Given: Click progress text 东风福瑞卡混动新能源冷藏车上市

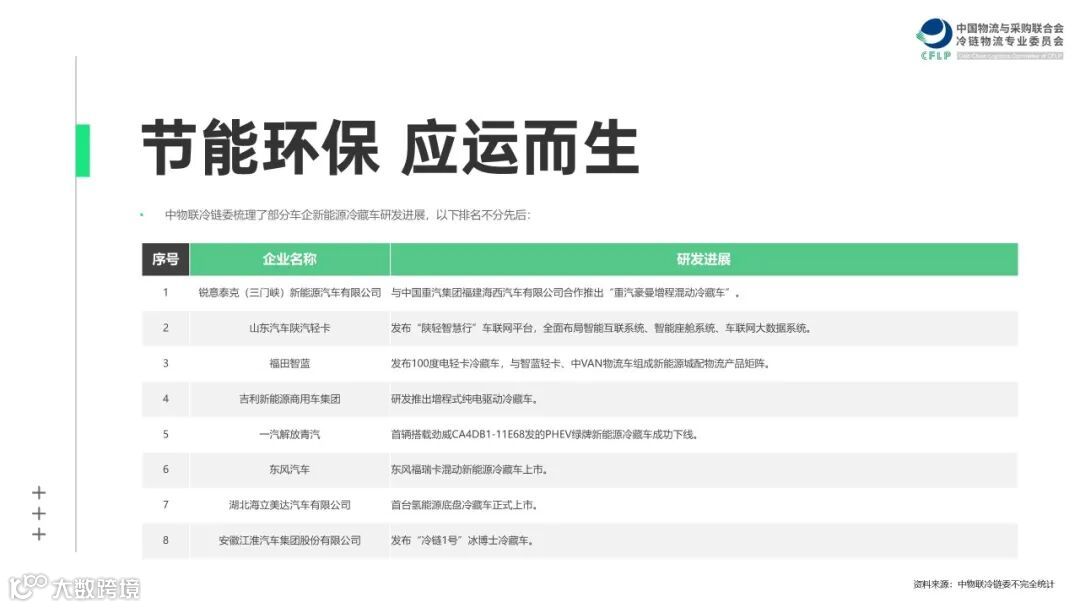Looking at the screenshot, I should coord(469,470).
